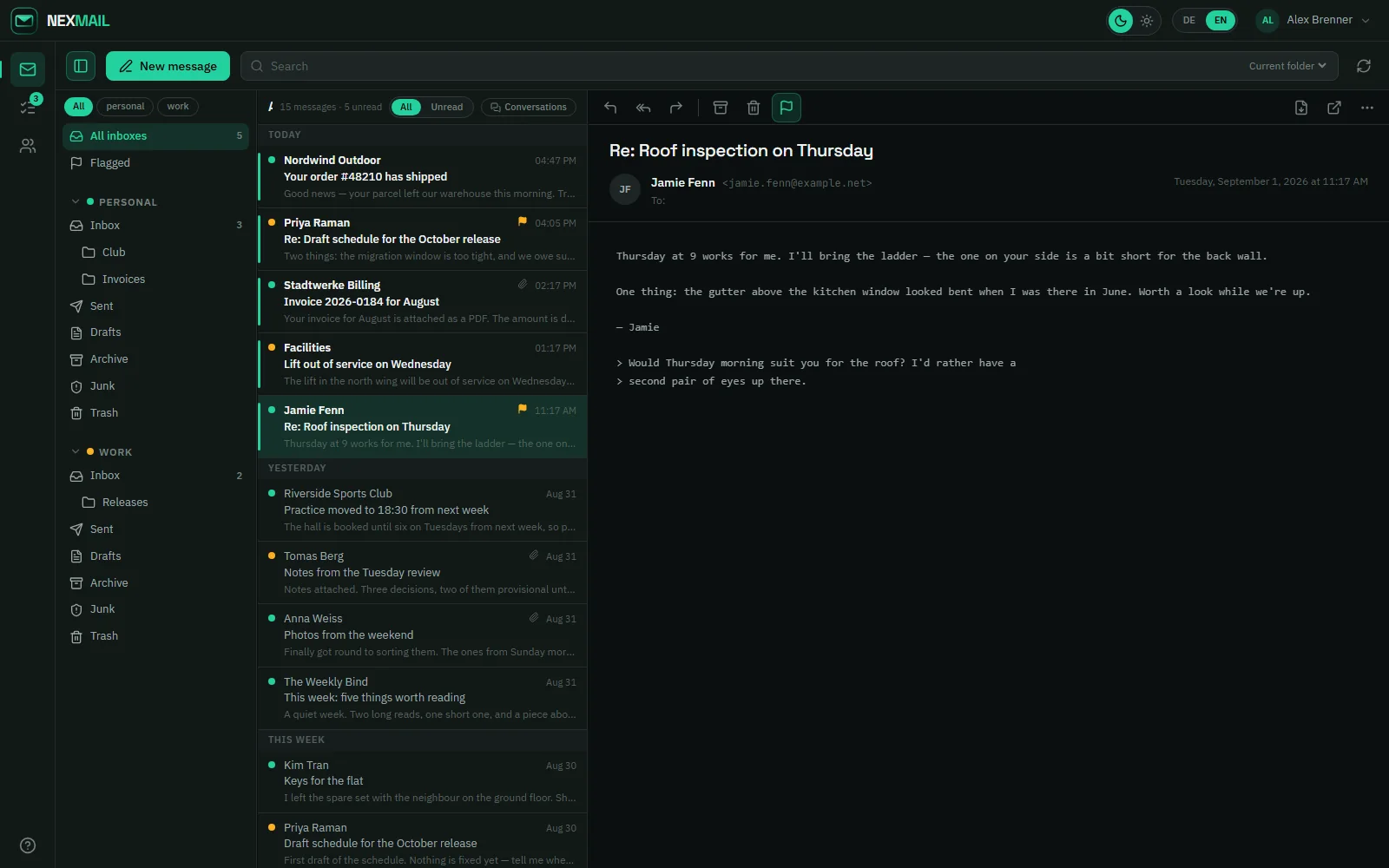Toggle the sidebar panel icon
Image resolution: width=1389 pixels, height=868 pixels.
click(81, 66)
